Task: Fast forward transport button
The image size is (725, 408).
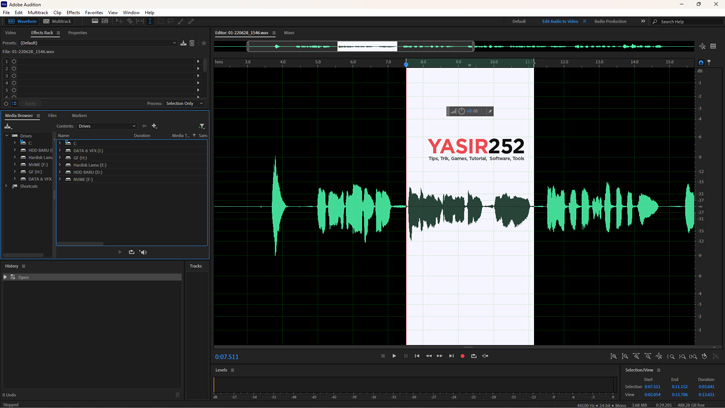Action: point(440,356)
